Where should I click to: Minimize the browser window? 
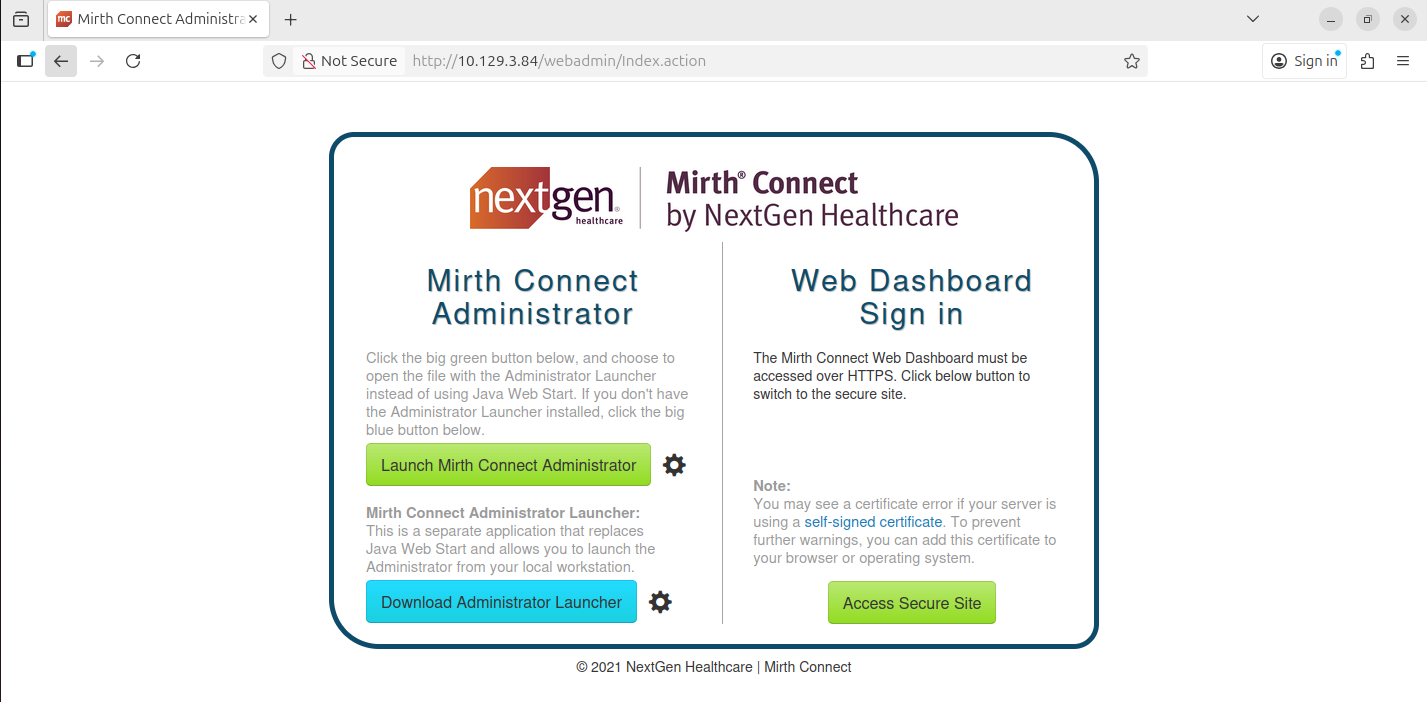pyautogui.click(x=1331, y=19)
